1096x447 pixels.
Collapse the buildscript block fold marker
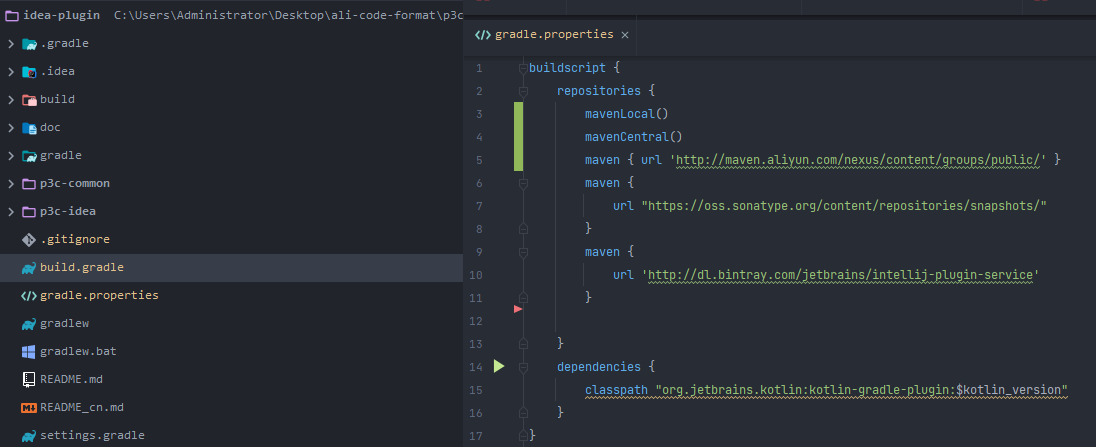(523, 68)
